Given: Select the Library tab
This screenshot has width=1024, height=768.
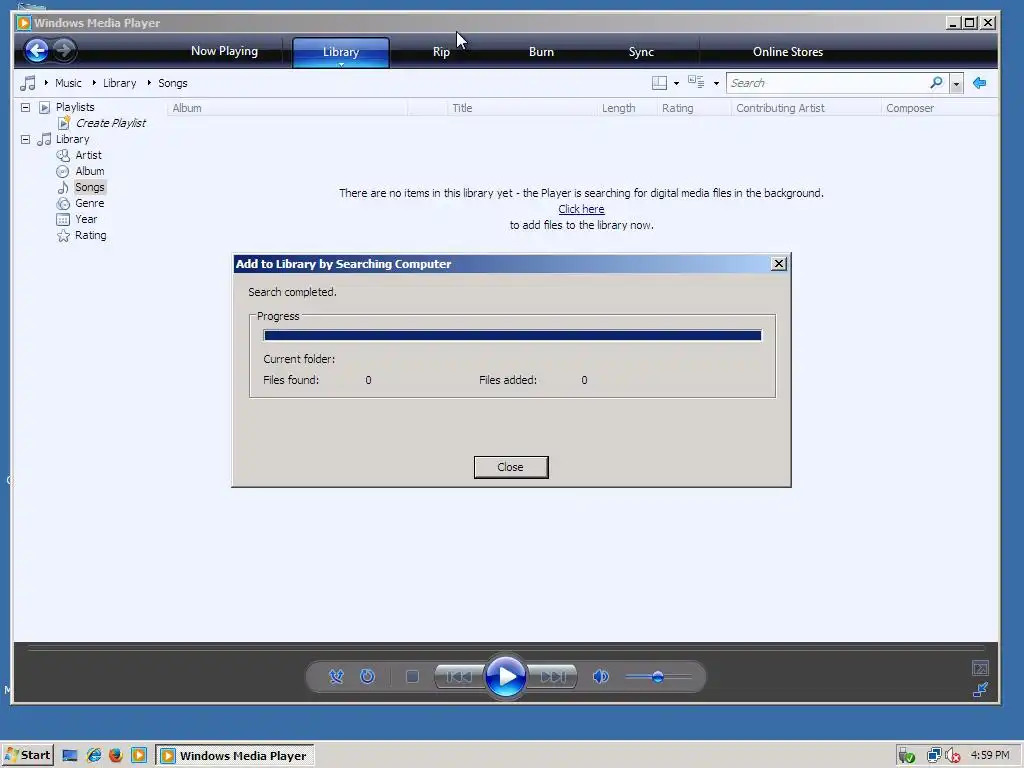Looking at the screenshot, I should (x=340, y=51).
